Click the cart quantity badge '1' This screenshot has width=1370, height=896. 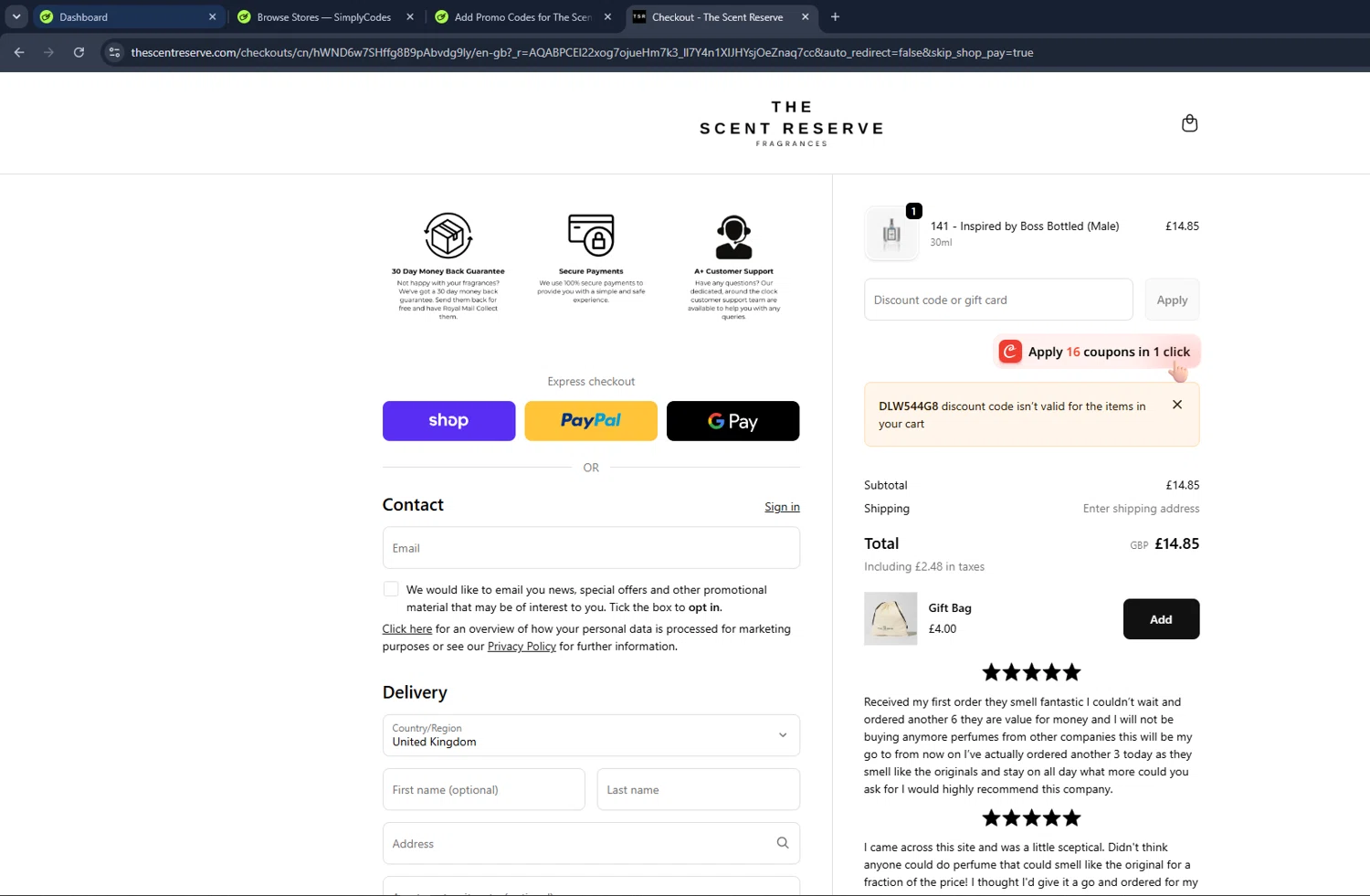click(x=913, y=211)
